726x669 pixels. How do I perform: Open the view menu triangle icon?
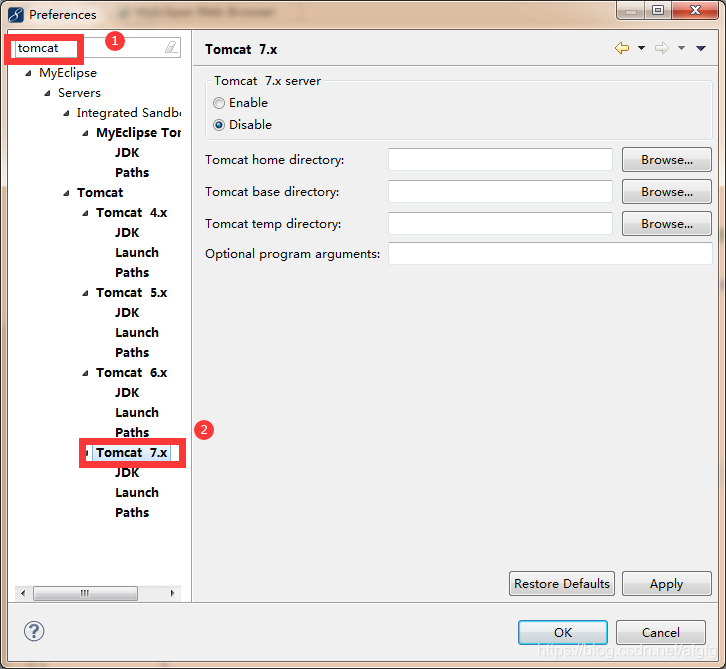click(701, 48)
